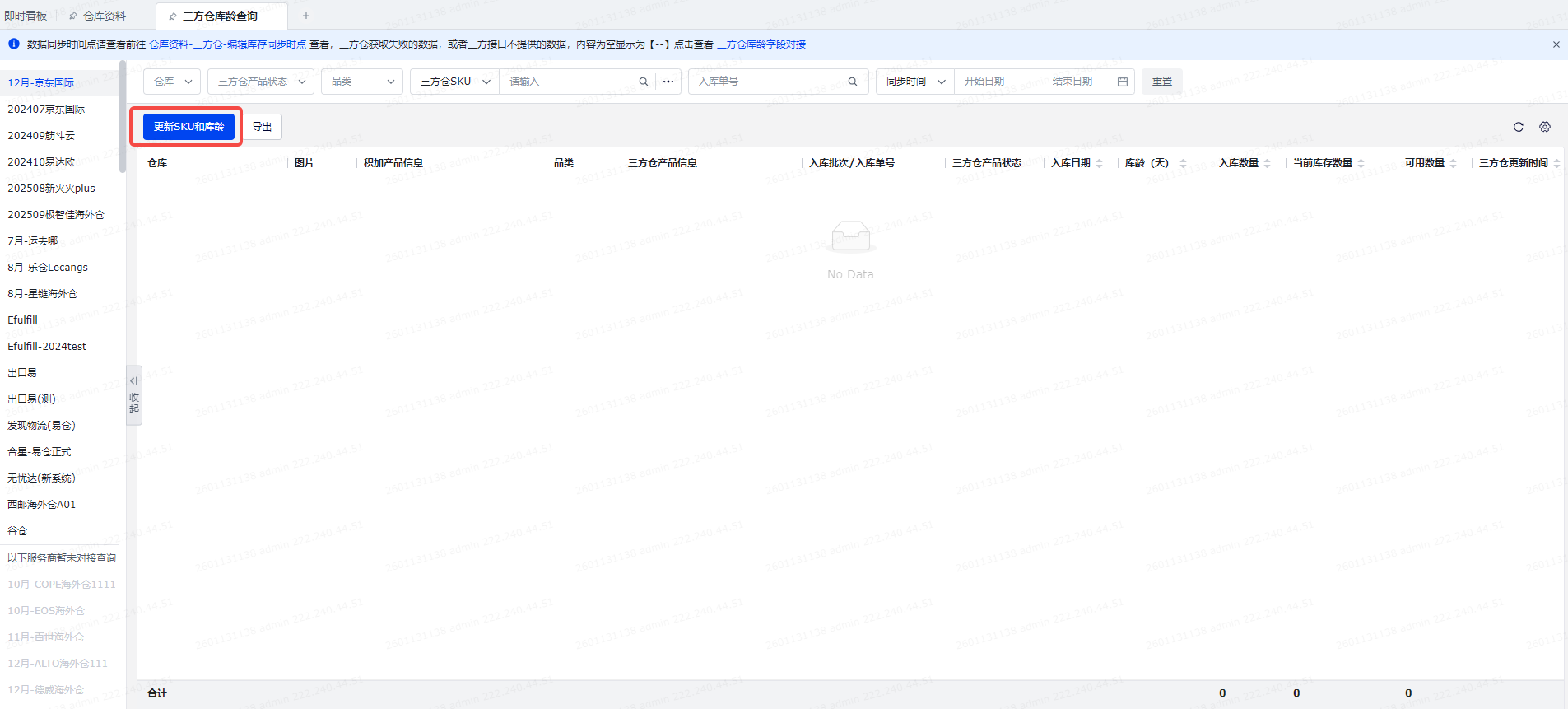This screenshot has width=1568, height=709.
Task: Select 202409筋斗云 in warehouse list
Action: point(41,136)
